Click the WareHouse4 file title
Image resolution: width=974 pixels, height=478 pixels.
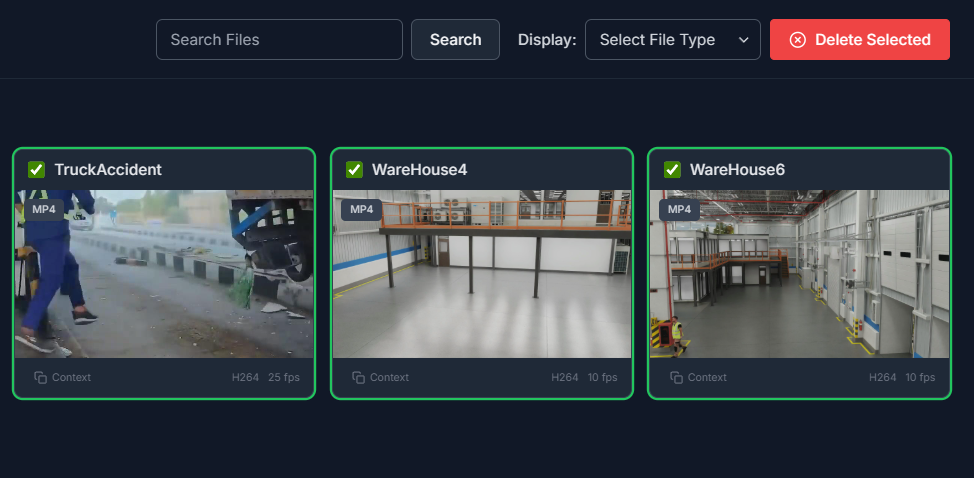419,170
